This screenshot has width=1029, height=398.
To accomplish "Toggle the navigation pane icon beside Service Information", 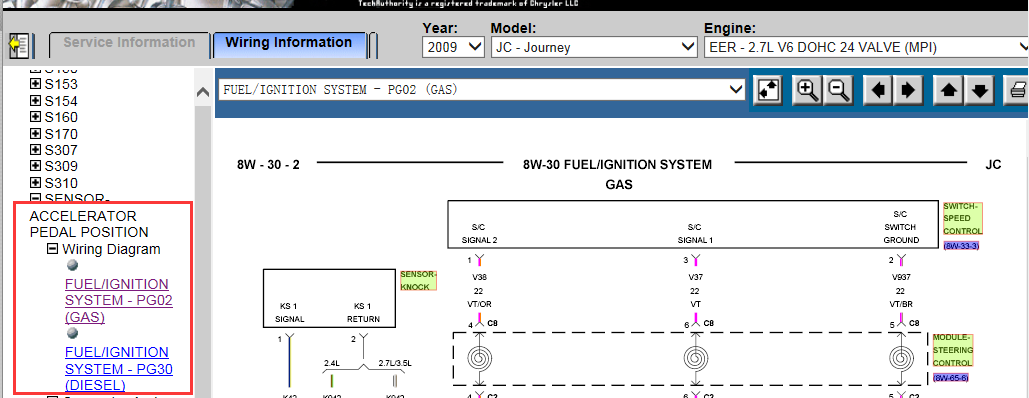I will pyautogui.click(x=18, y=45).
